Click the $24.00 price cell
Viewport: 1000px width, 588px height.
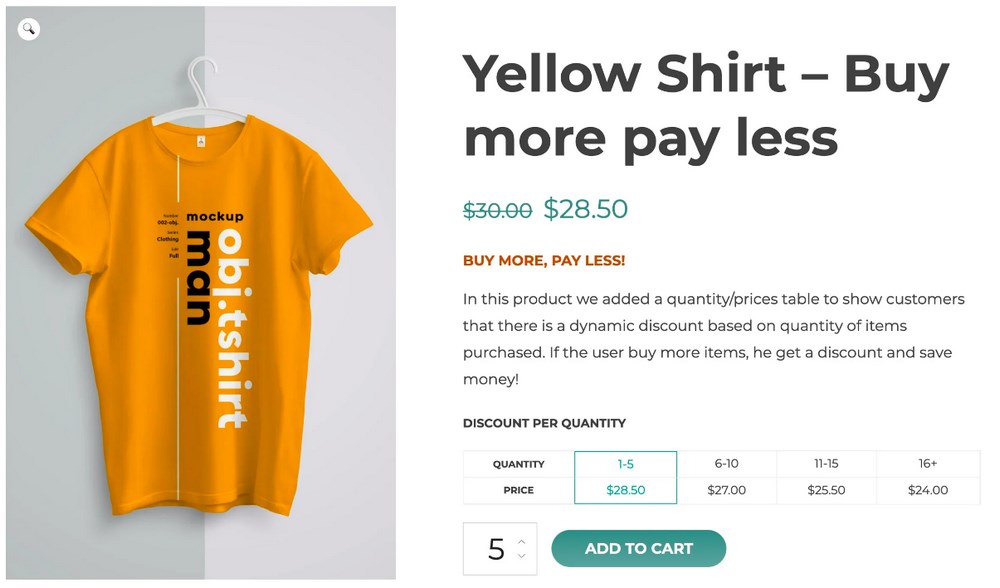pyautogui.click(x=927, y=490)
